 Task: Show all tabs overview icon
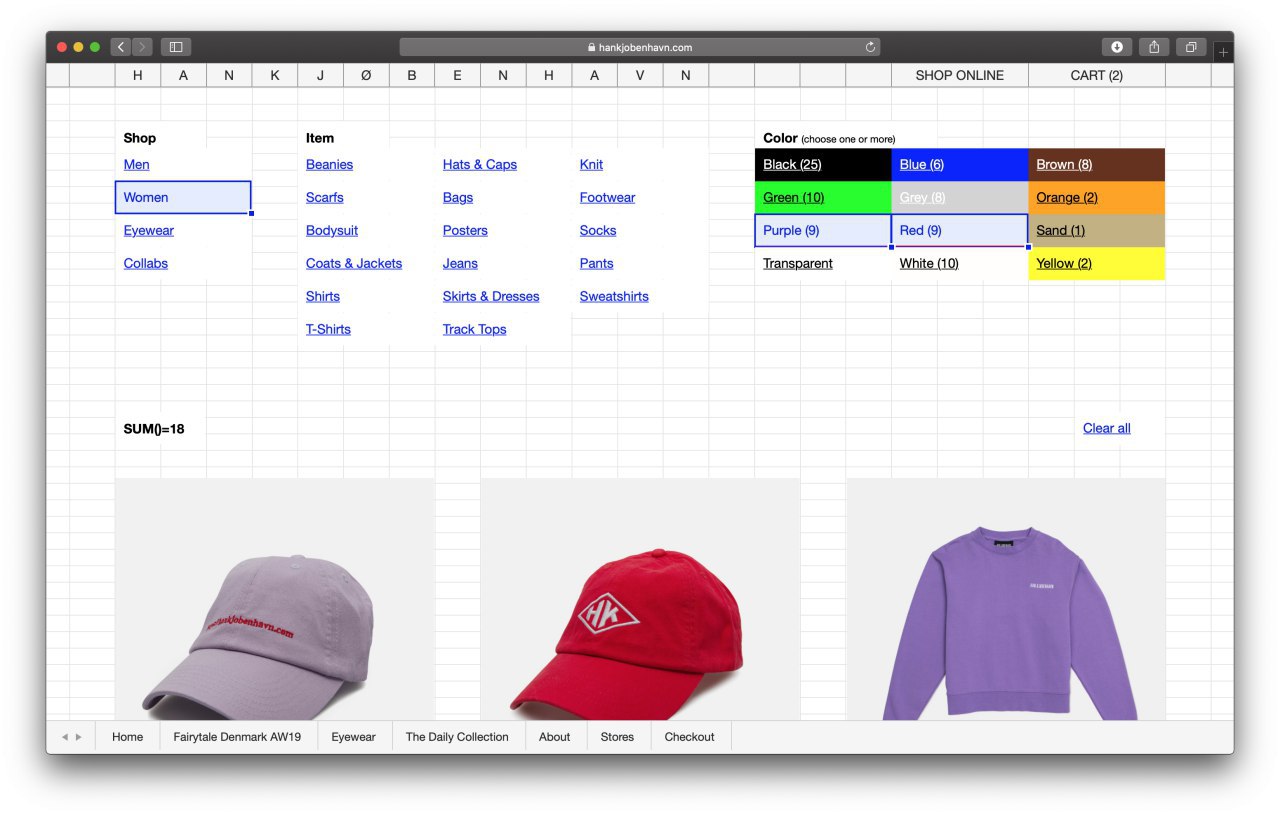click(1191, 47)
